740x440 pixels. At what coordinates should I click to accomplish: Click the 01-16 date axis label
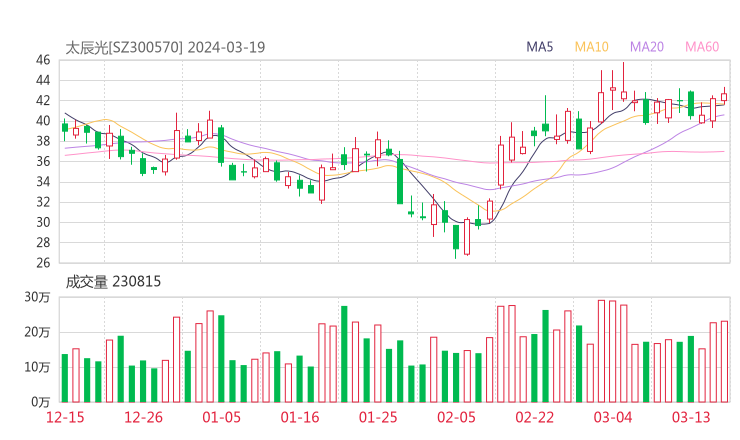point(300,417)
